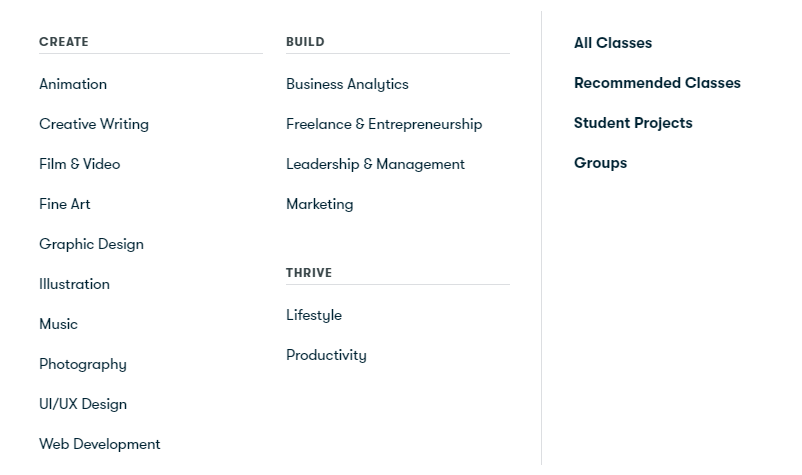Open the Lifestyle category

click(314, 315)
